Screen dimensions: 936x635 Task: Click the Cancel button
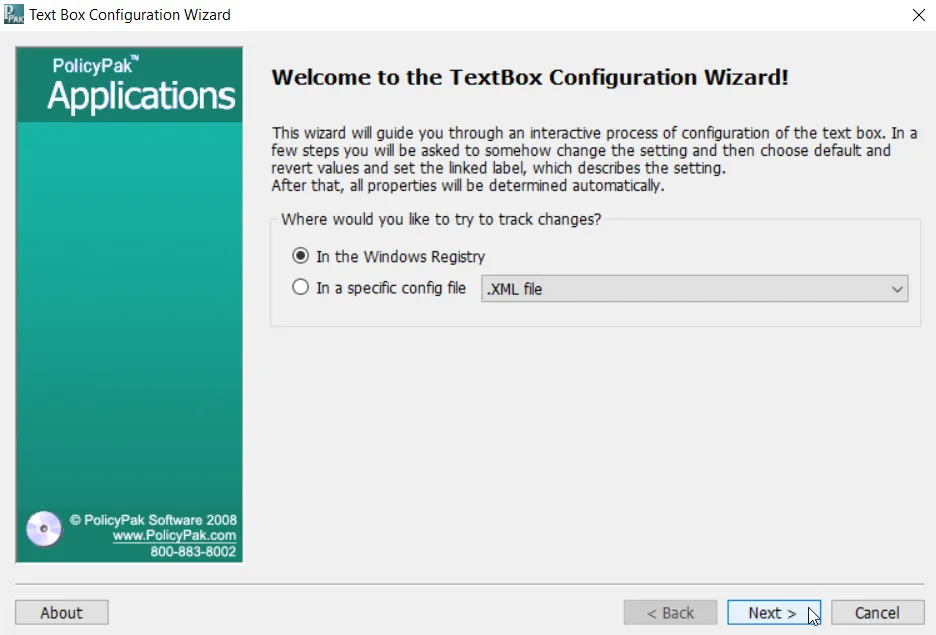[878, 612]
